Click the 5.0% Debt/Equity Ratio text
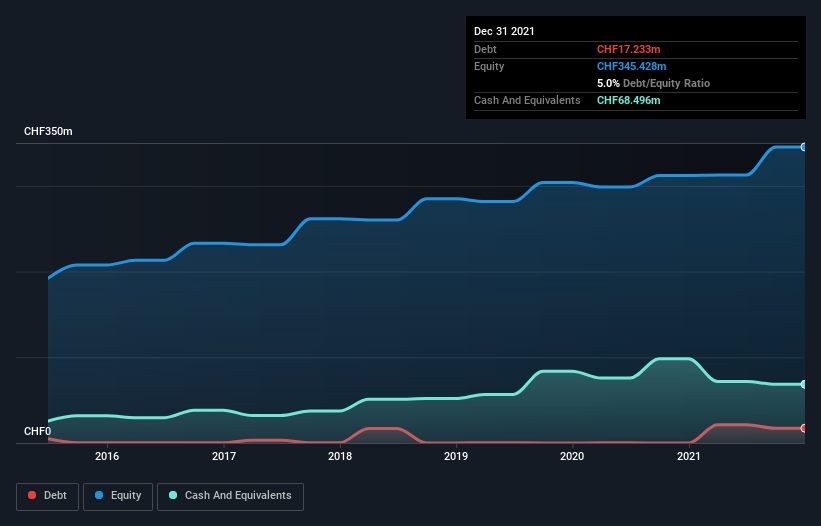Image resolution: width=821 pixels, height=526 pixels. [x=653, y=83]
